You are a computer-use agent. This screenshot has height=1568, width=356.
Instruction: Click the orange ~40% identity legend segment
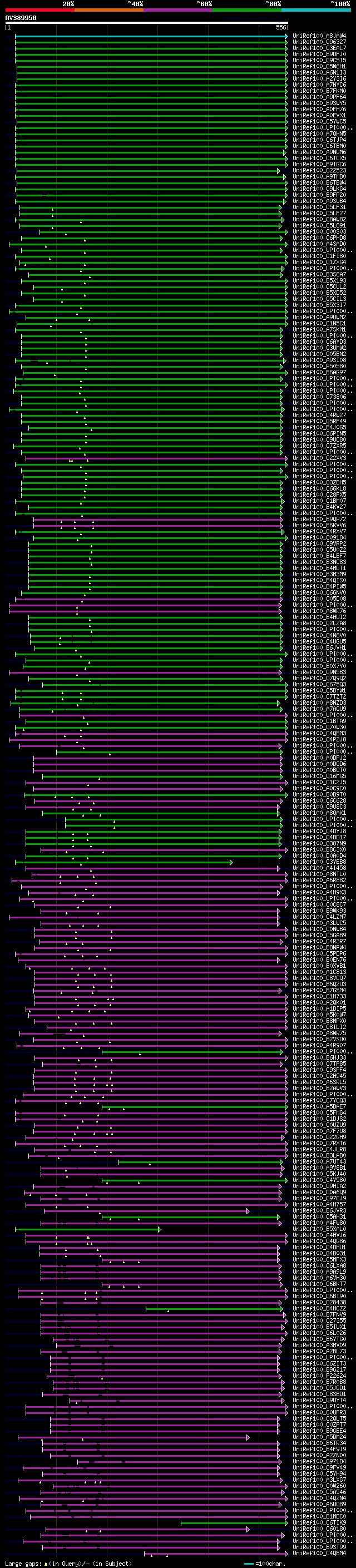coord(109,10)
